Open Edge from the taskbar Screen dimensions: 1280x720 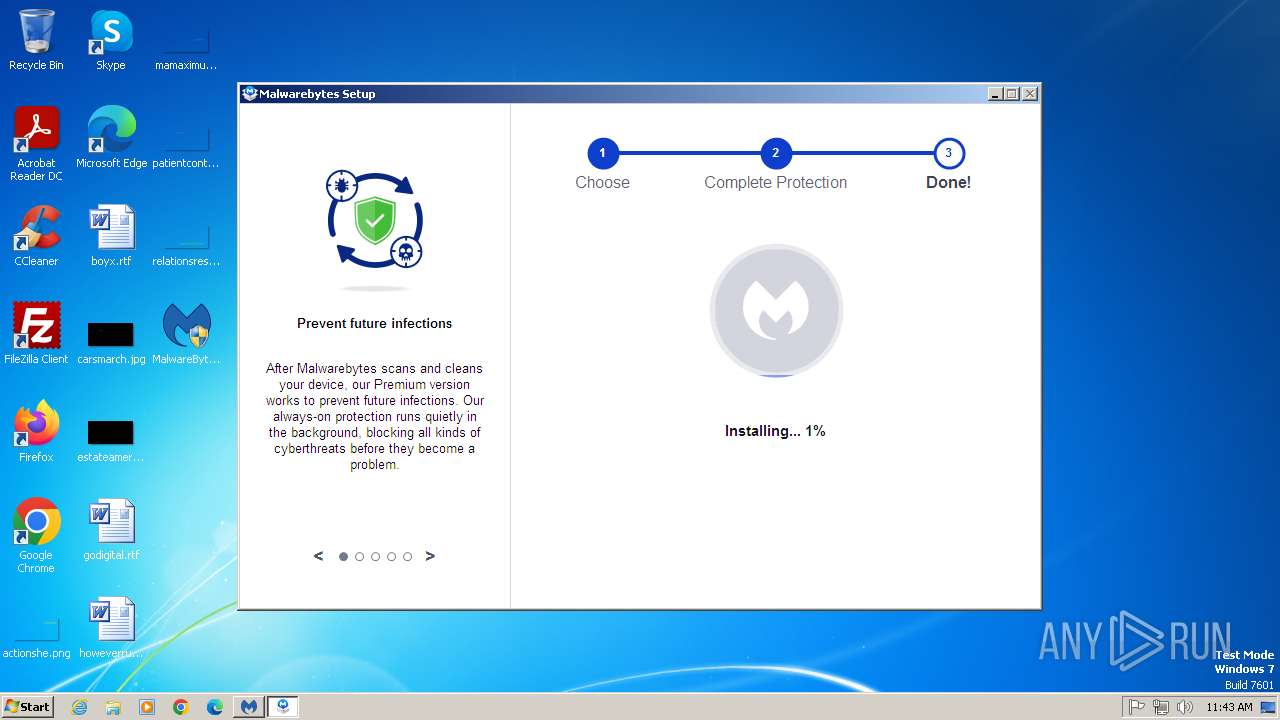[x=215, y=707]
